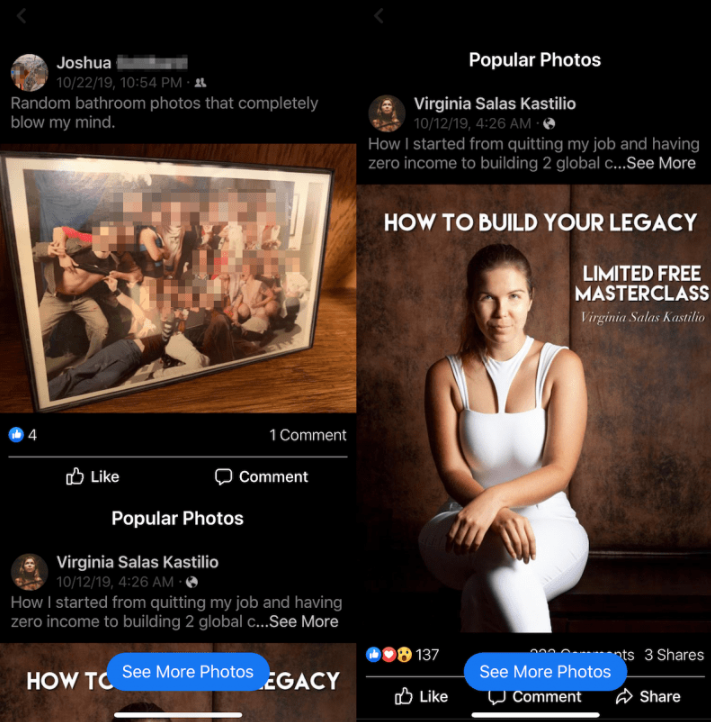Open the 3 Shares link
Screen dimensions: 711x722
674,655
